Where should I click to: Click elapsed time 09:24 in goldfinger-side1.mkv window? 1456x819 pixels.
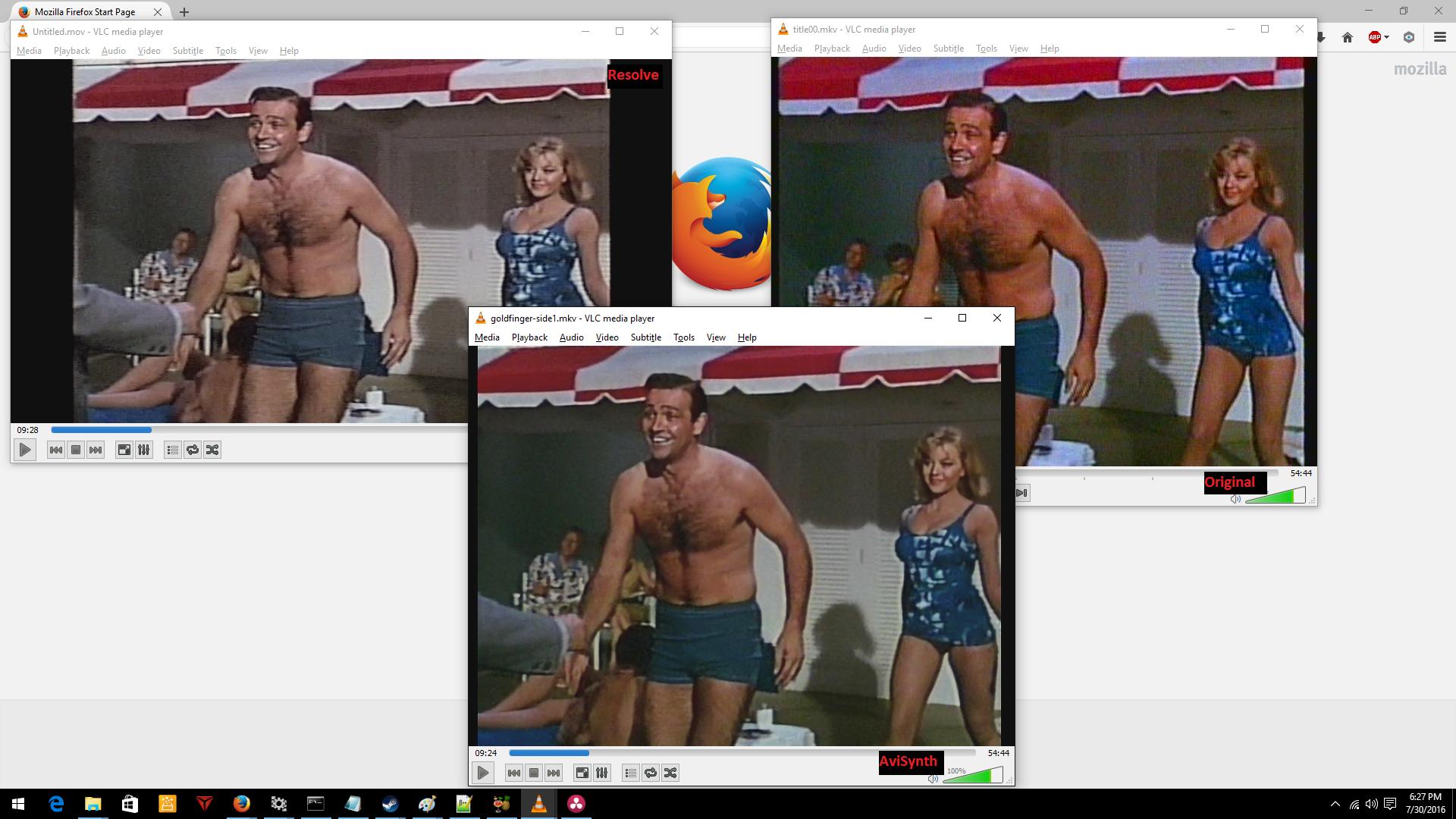coord(485,753)
